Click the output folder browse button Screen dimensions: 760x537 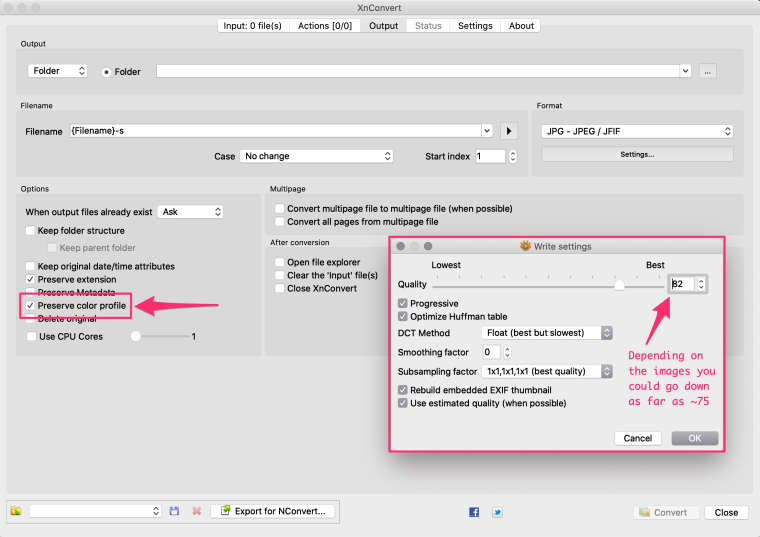(707, 71)
